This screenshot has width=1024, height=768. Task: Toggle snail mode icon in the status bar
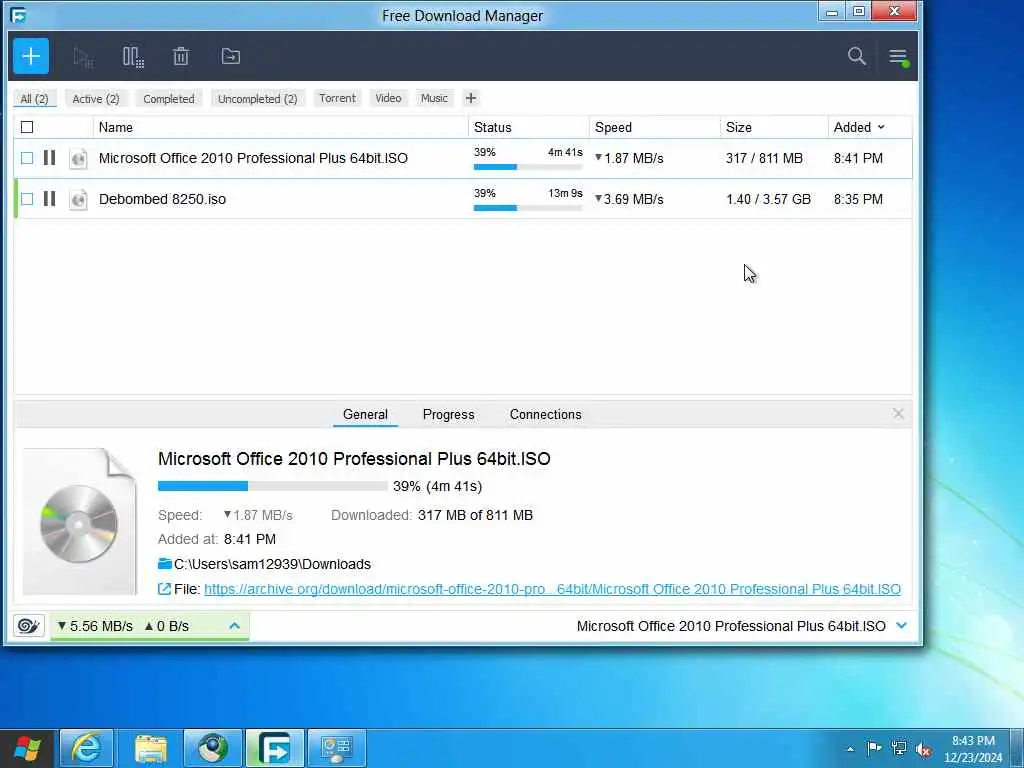tap(29, 626)
